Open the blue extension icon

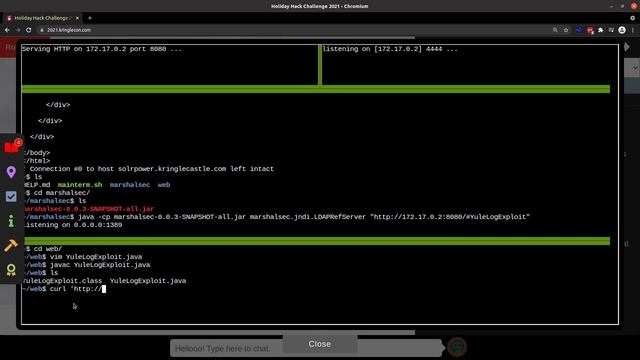pos(579,30)
